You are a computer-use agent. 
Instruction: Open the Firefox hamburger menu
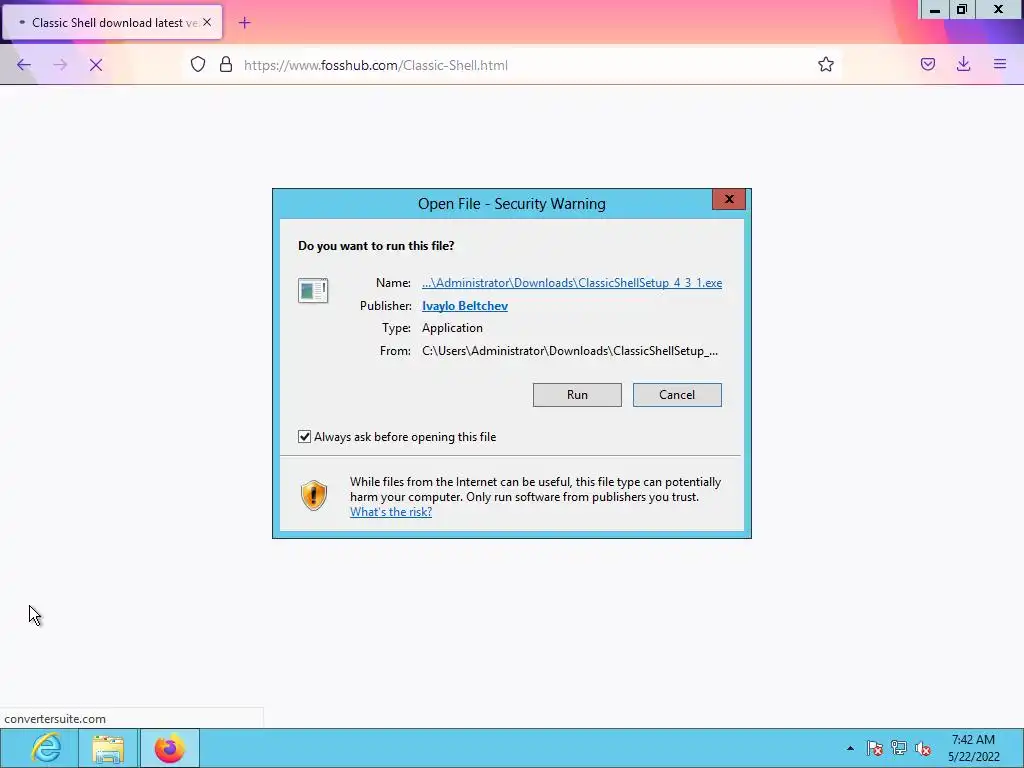tap(1000, 64)
